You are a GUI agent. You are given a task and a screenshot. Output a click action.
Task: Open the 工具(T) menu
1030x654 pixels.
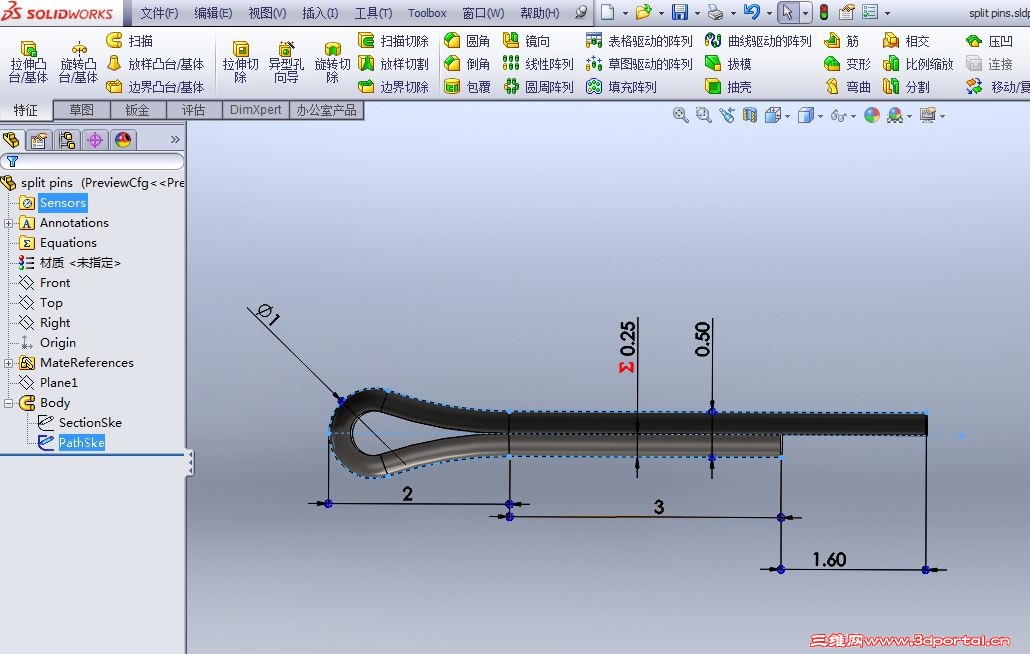[373, 12]
